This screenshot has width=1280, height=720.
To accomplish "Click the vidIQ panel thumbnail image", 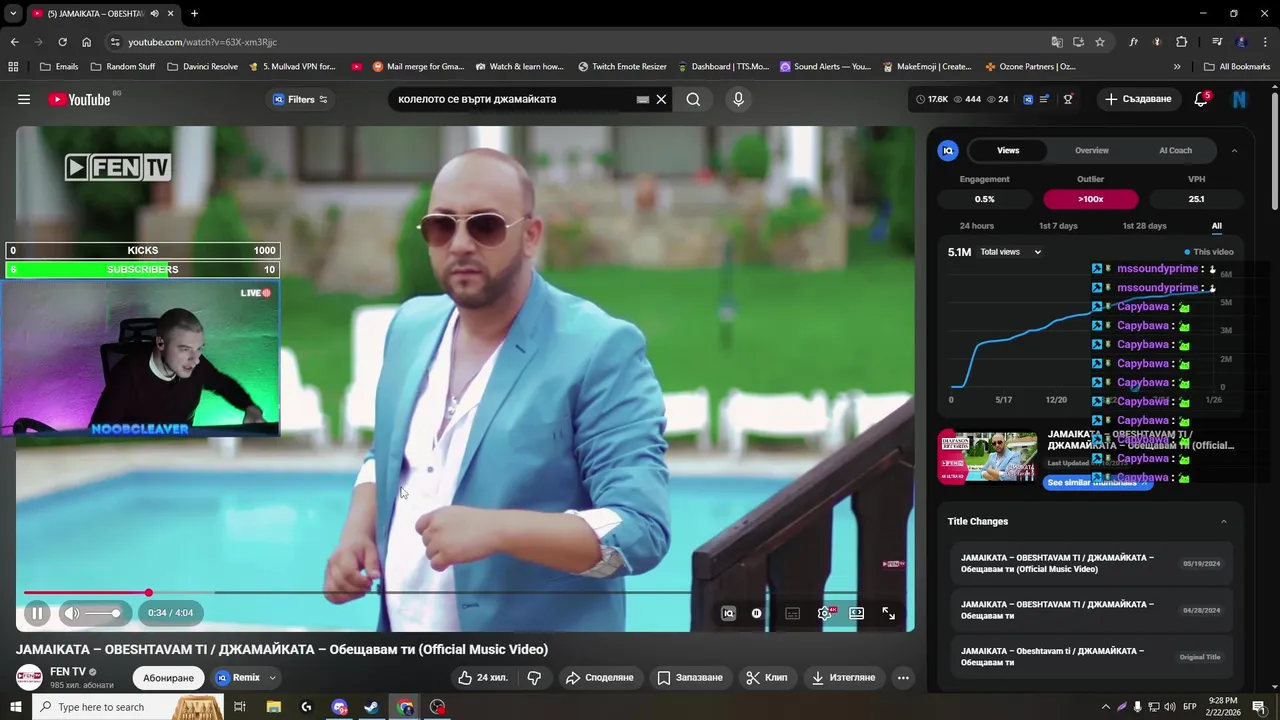I will point(988,456).
